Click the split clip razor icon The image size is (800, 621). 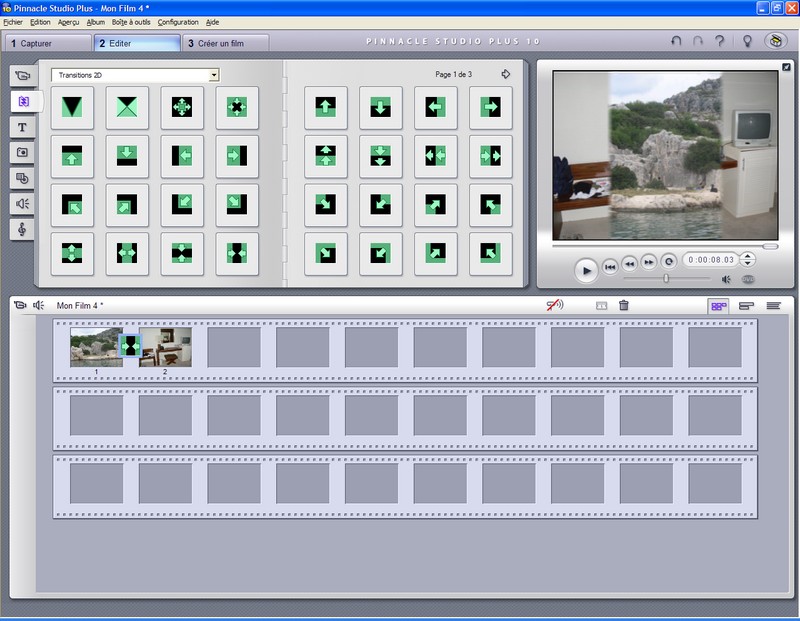coord(602,306)
